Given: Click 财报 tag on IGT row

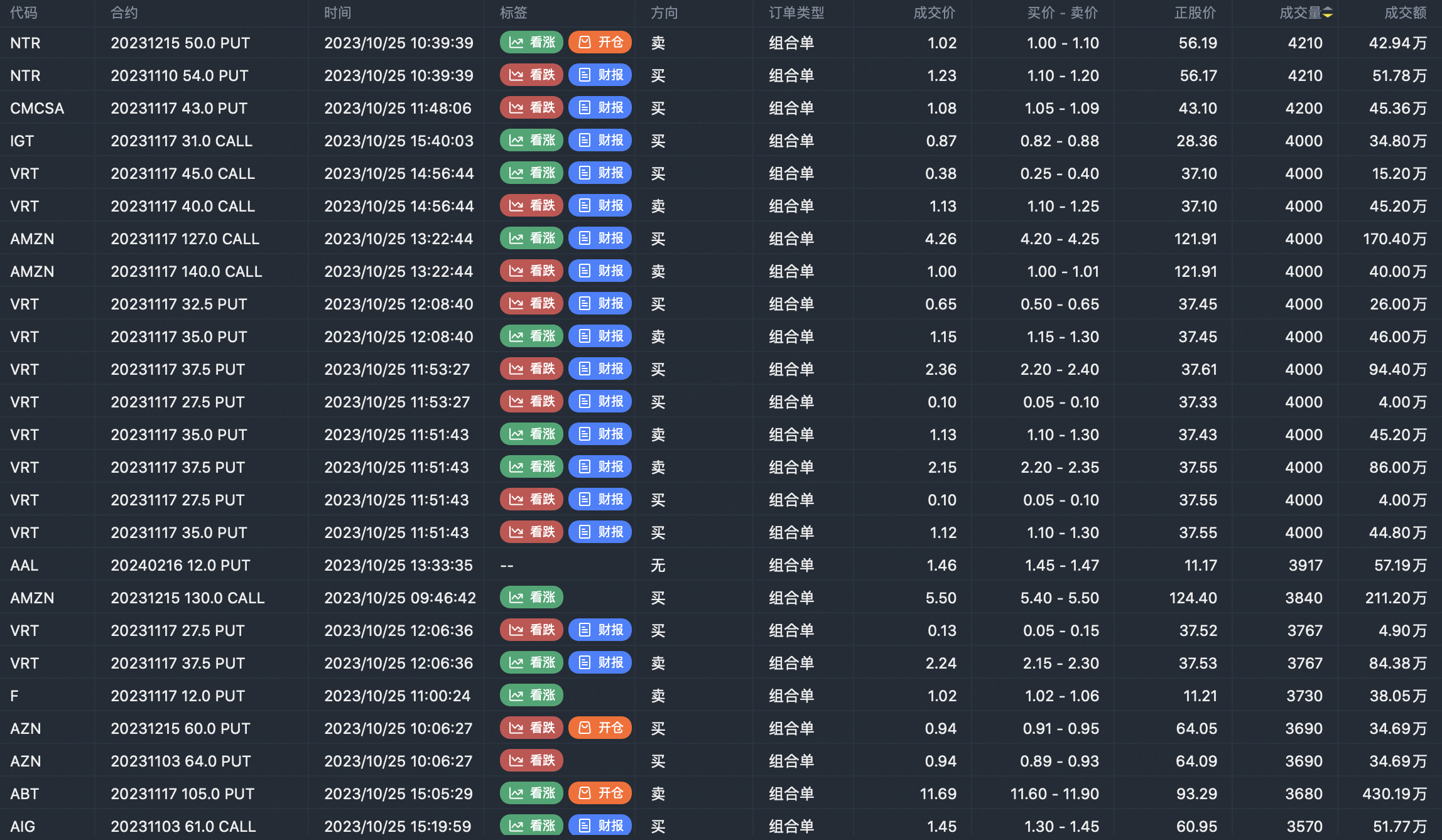Looking at the screenshot, I should tap(600, 141).
